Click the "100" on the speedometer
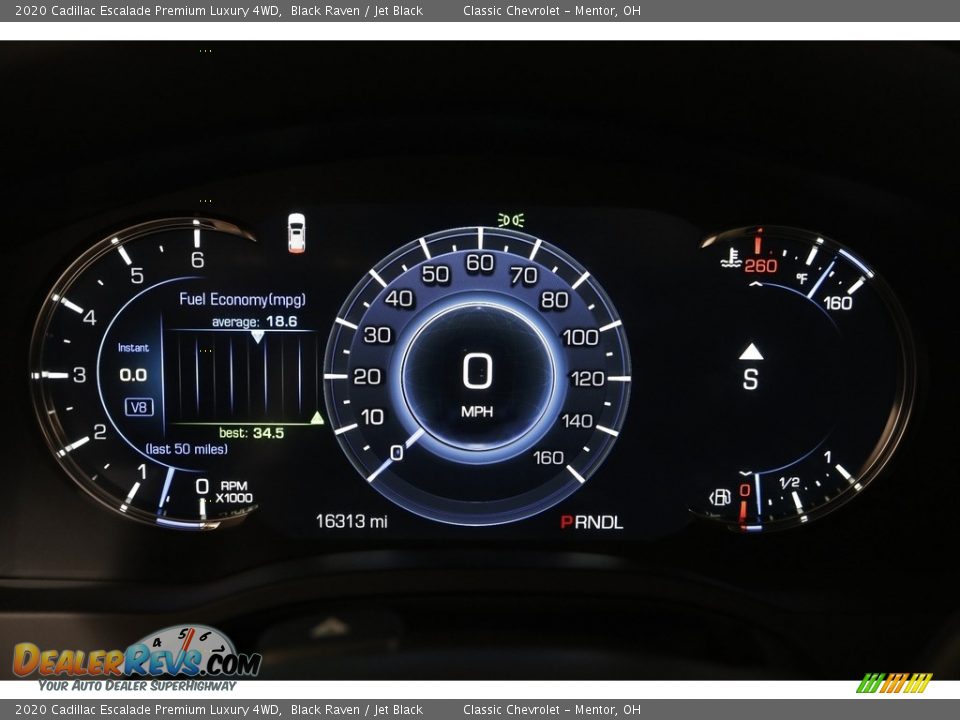 pos(580,337)
